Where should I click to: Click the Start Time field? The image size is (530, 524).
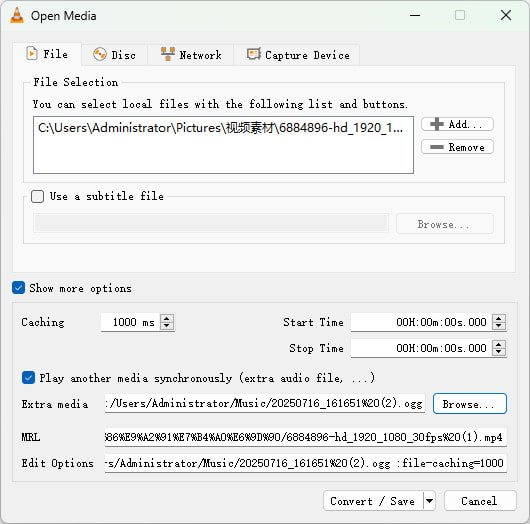pyautogui.click(x=422, y=322)
